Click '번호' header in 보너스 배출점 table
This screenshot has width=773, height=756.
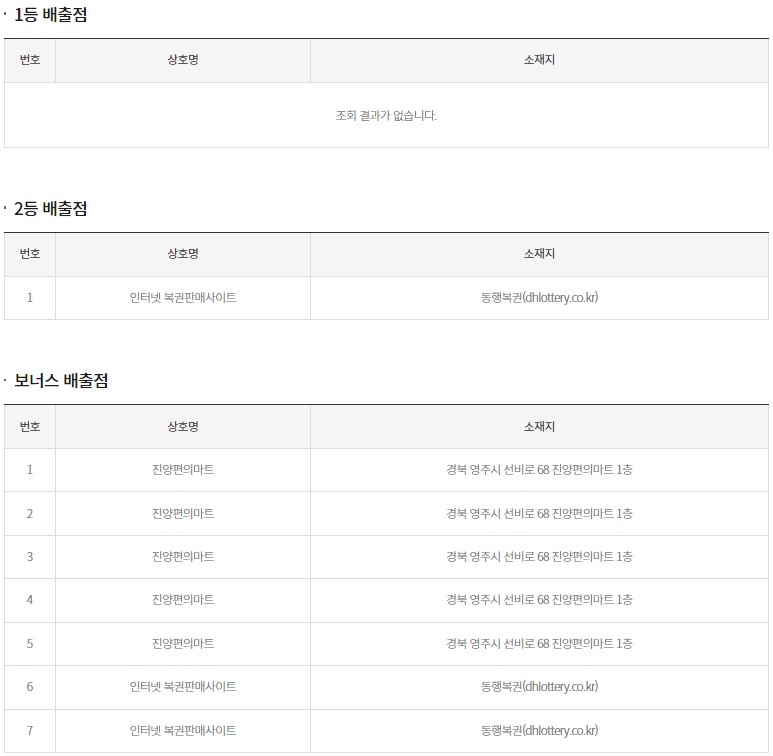30,427
